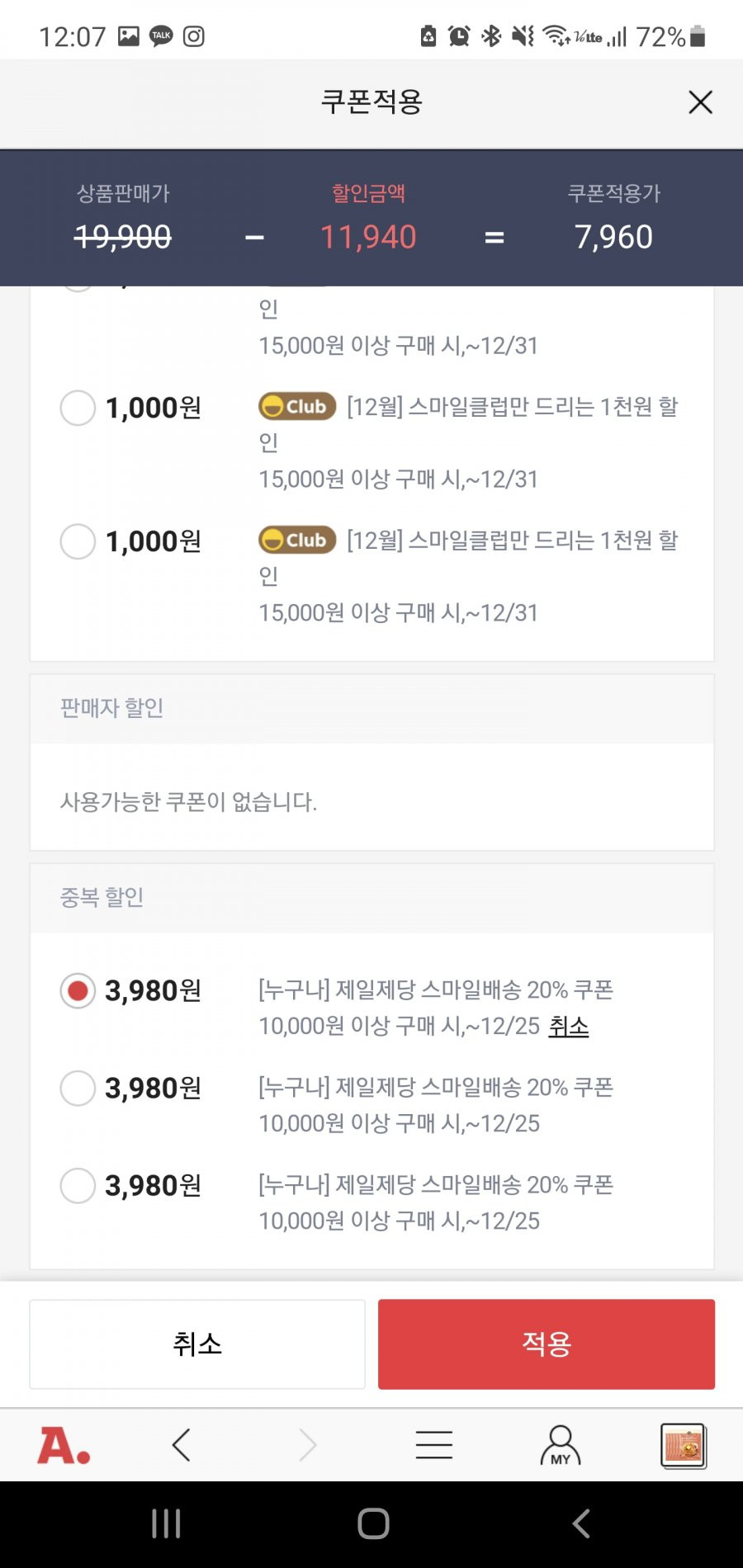Open recently viewed product thumbnail
The width and height of the screenshot is (743, 1568).
pos(684,1445)
